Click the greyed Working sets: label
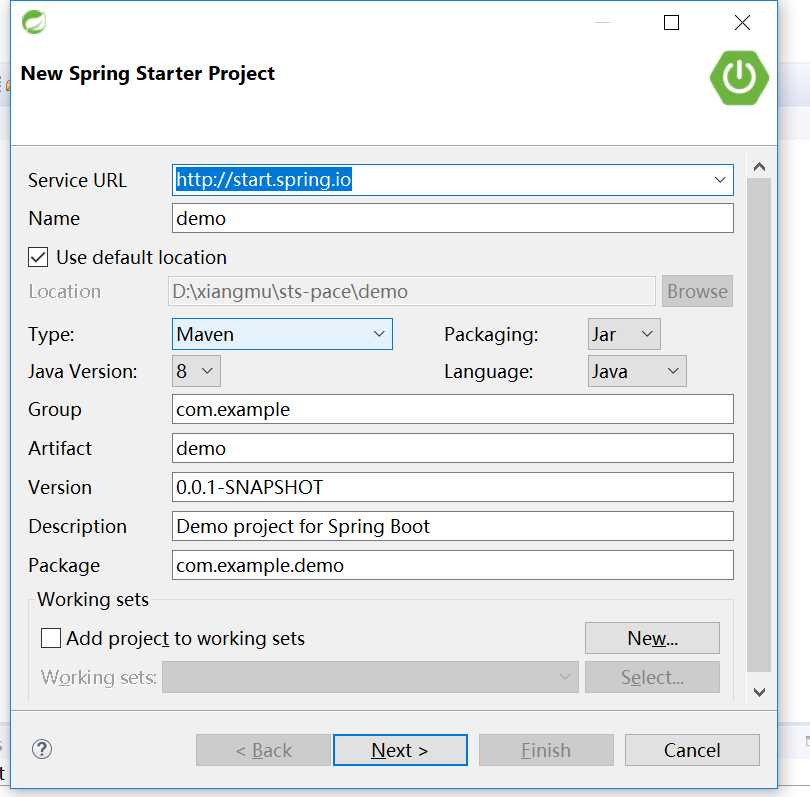The height and width of the screenshot is (797, 810). 99,677
